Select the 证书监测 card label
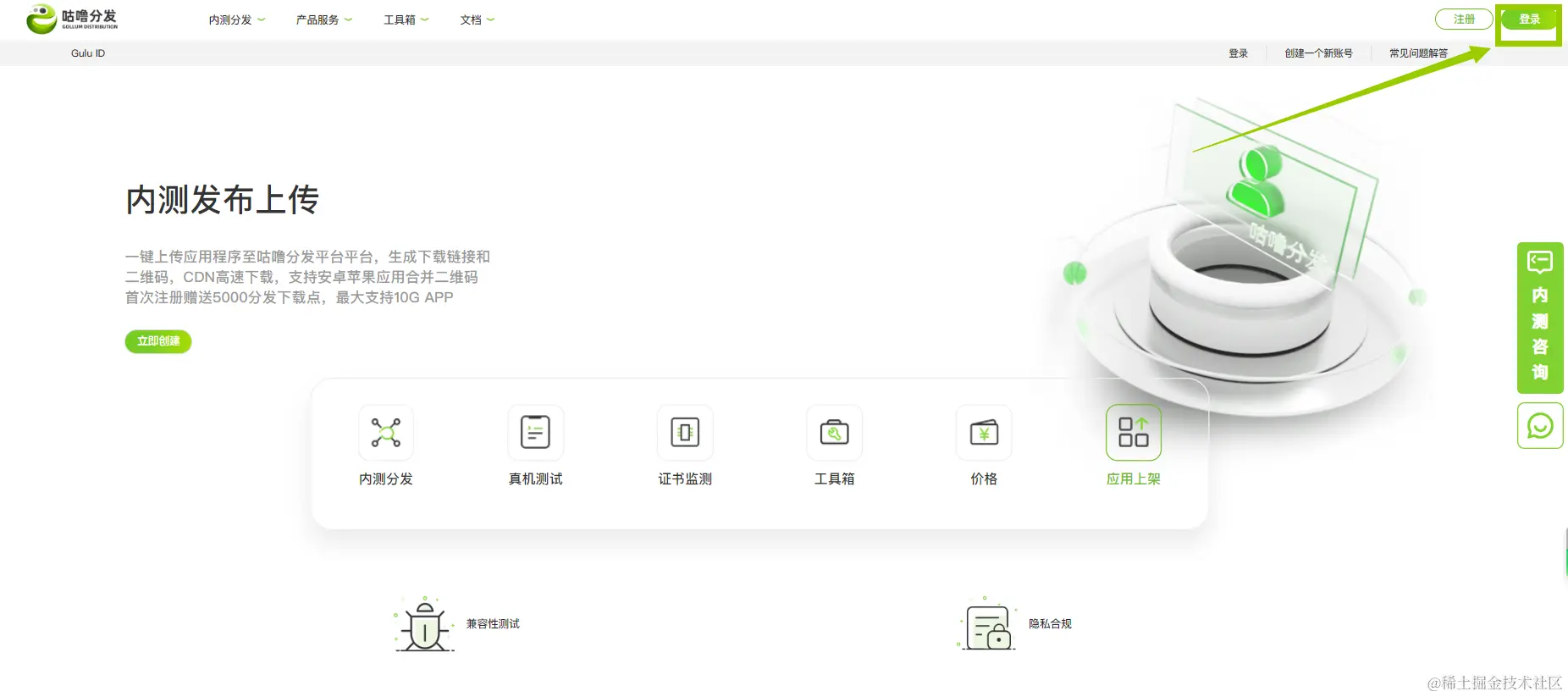 (x=685, y=479)
